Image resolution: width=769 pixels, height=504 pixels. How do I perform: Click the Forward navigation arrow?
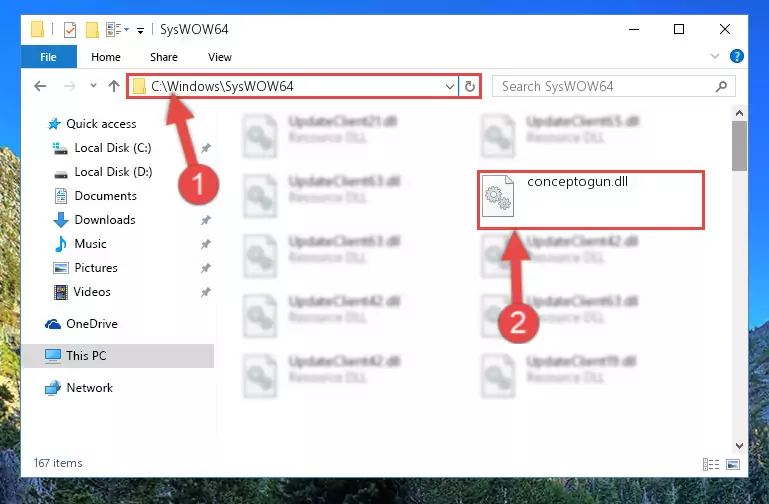tap(70, 86)
